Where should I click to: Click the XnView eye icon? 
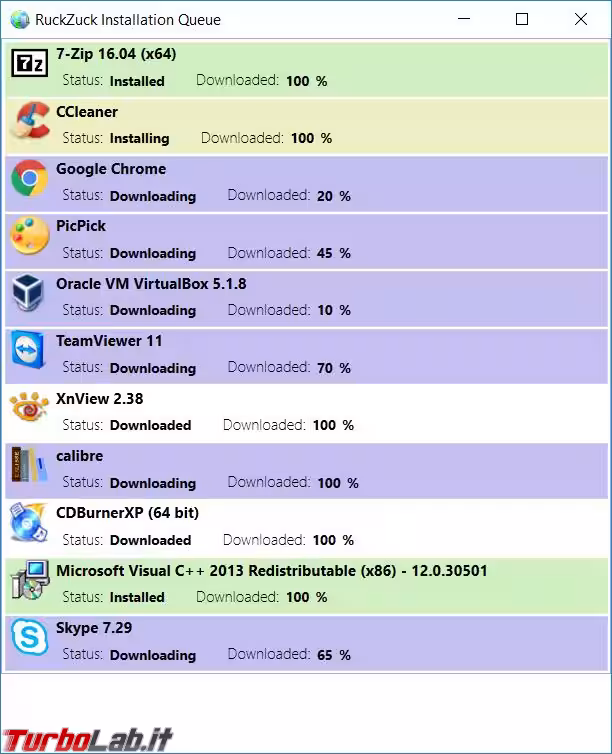(x=29, y=406)
